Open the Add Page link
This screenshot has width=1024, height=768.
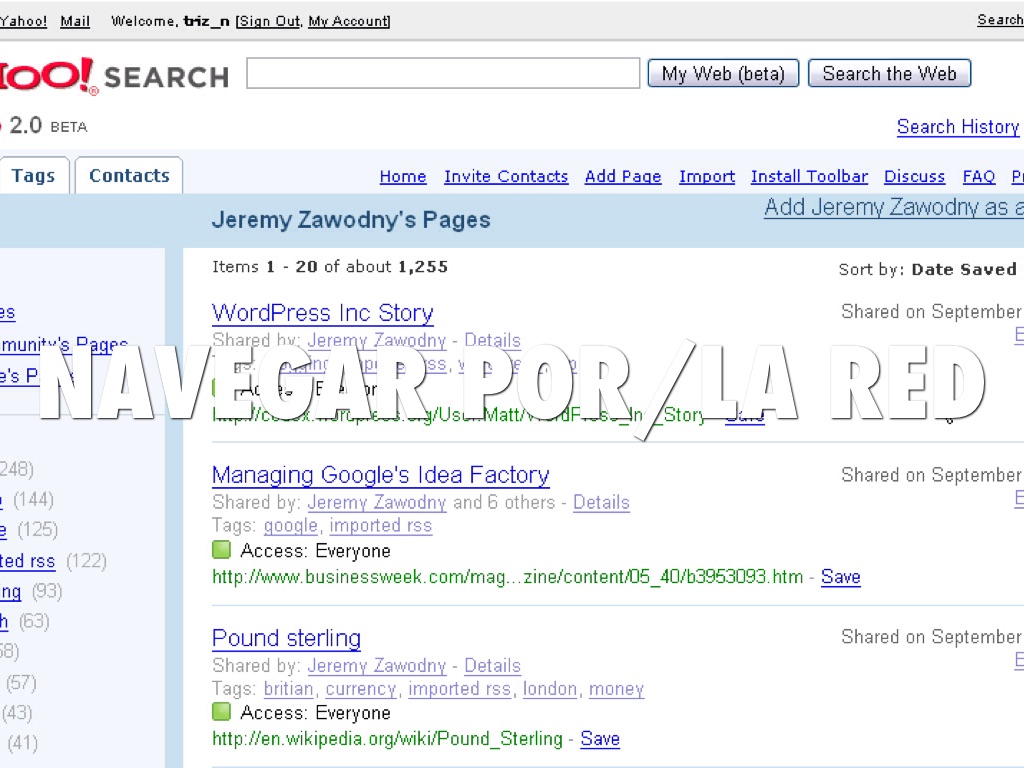(x=623, y=177)
